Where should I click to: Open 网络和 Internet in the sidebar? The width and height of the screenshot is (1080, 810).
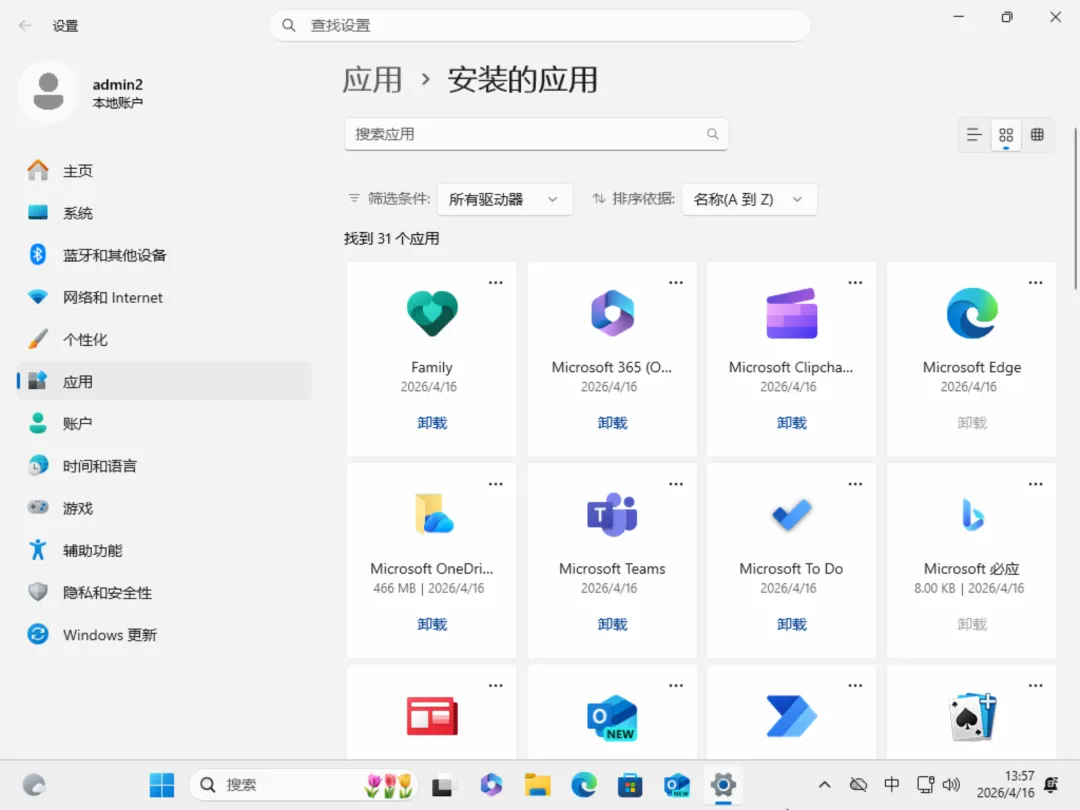(165, 298)
